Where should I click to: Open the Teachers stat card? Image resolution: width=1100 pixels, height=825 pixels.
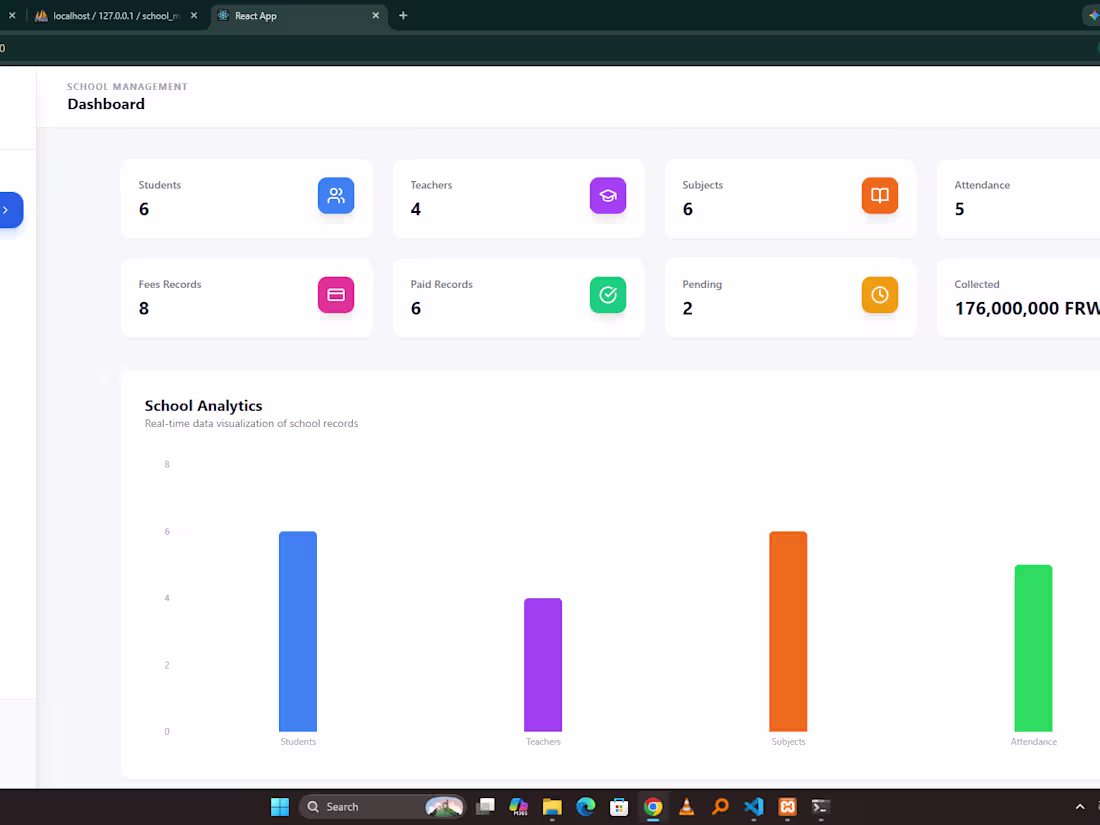click(518, 199)
